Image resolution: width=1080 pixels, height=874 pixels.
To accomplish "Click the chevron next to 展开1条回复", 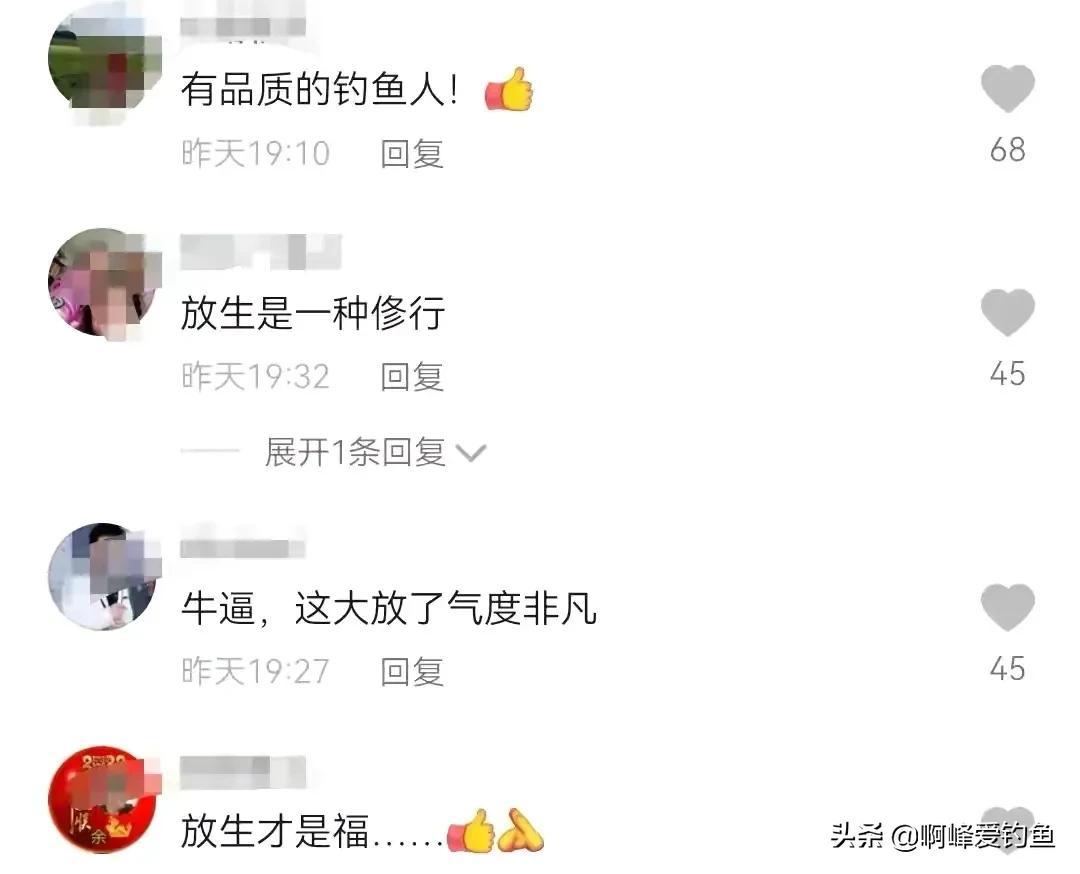I will (x=472, y=453).
